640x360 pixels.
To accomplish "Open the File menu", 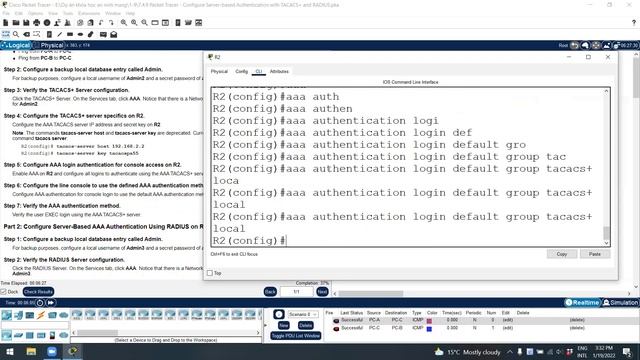I will click(6, 13).
